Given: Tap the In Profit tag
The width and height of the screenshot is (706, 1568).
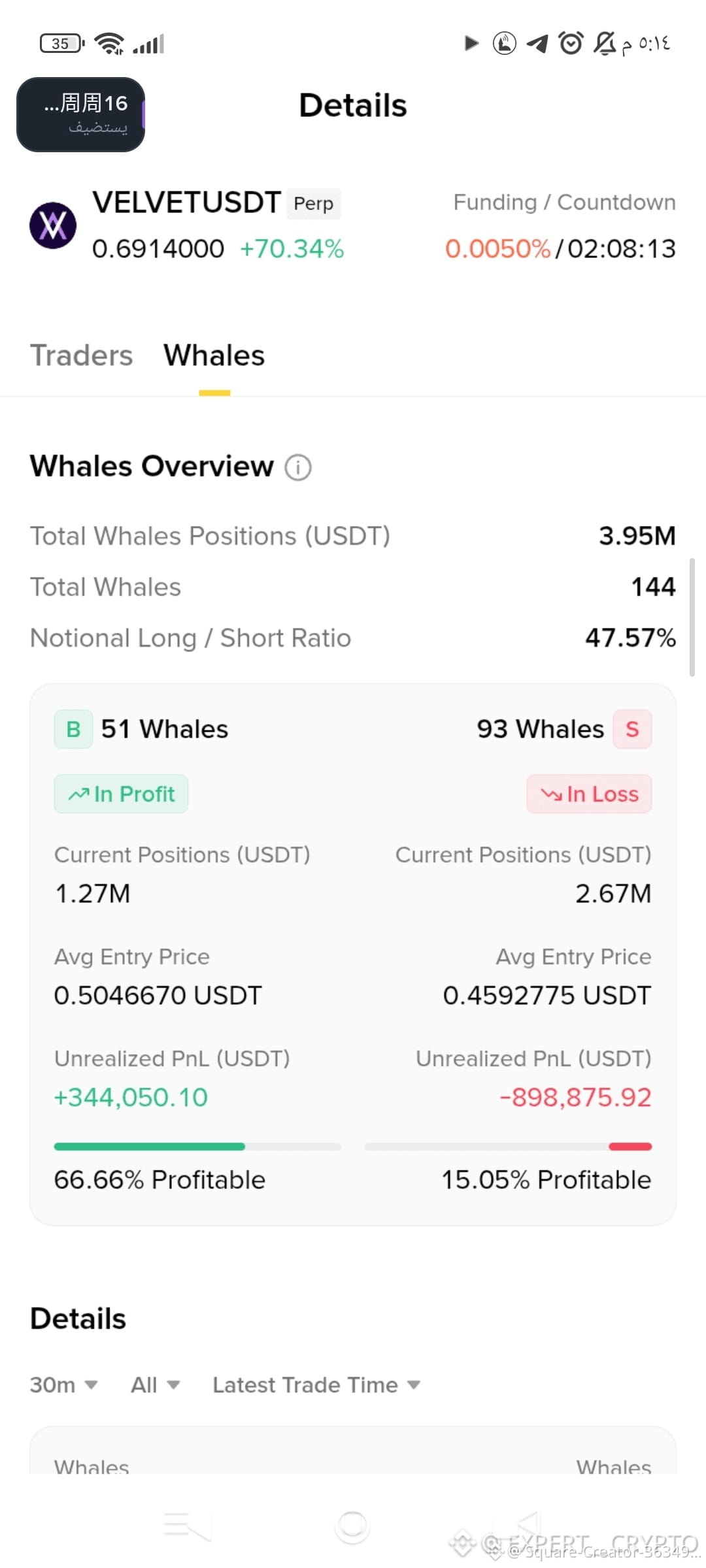Looking at the screenshot, I should 121,794.
